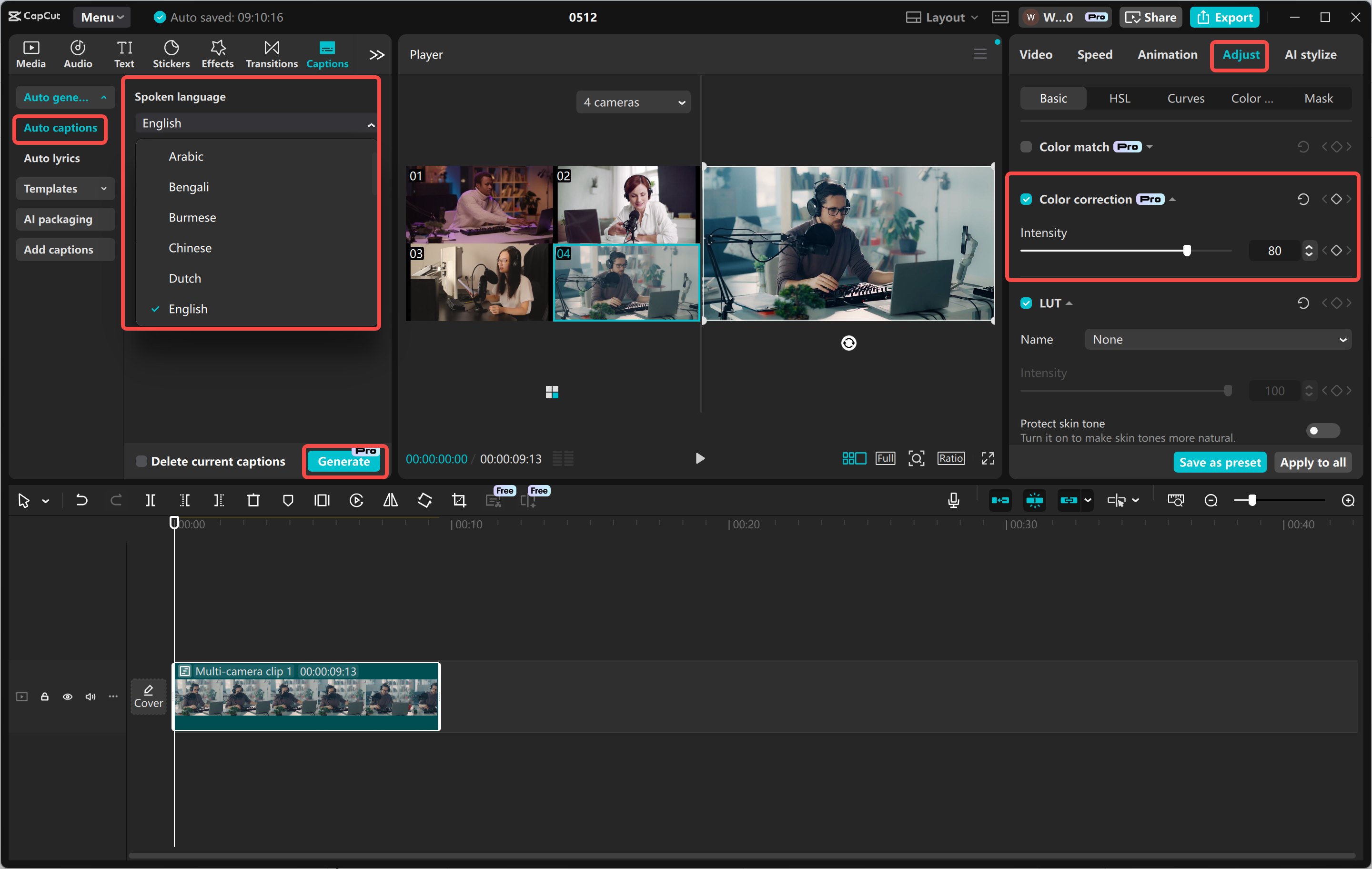1372x869 pixels.
Task: Zoom out the timeline with the magnifier icon
Action: click(x=1210, y=500)
